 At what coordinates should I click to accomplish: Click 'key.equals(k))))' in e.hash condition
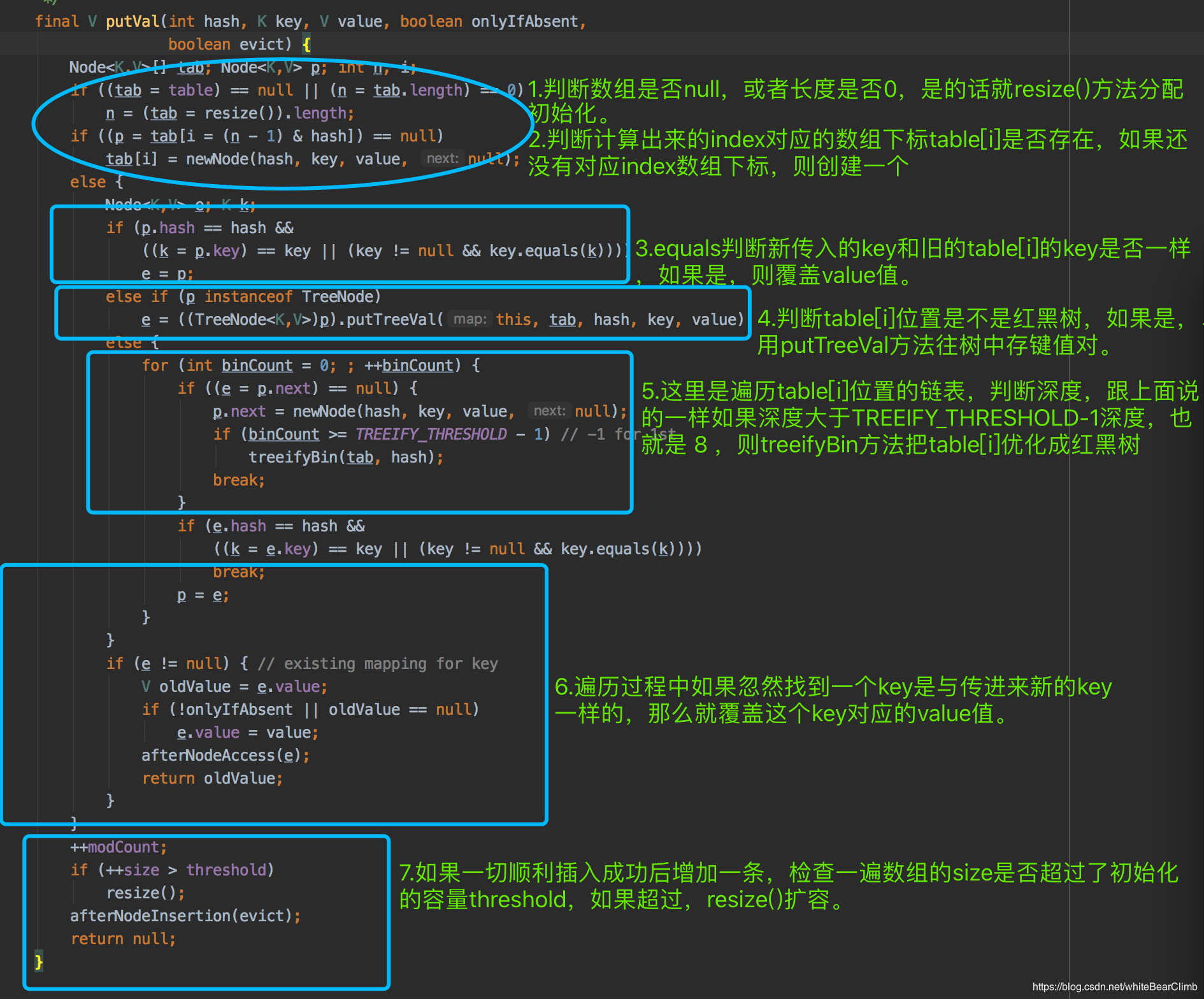(x=631, y=549)
